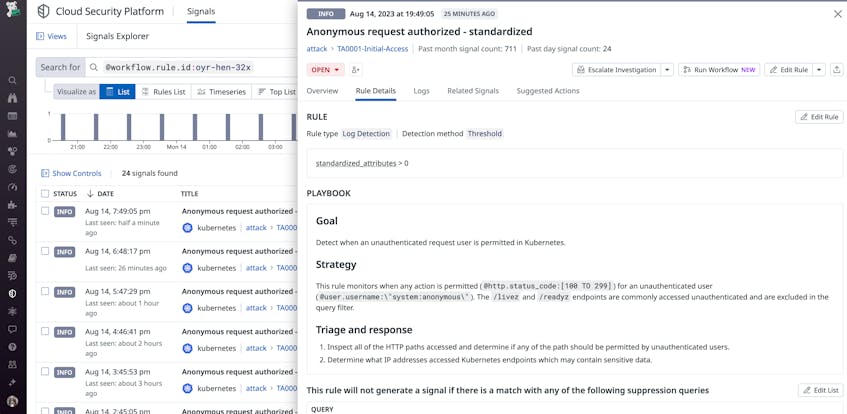The height and width of the screenshot is (414, 847).
Task: Switch to the Logs tab
Action: (x=421, y=91)
